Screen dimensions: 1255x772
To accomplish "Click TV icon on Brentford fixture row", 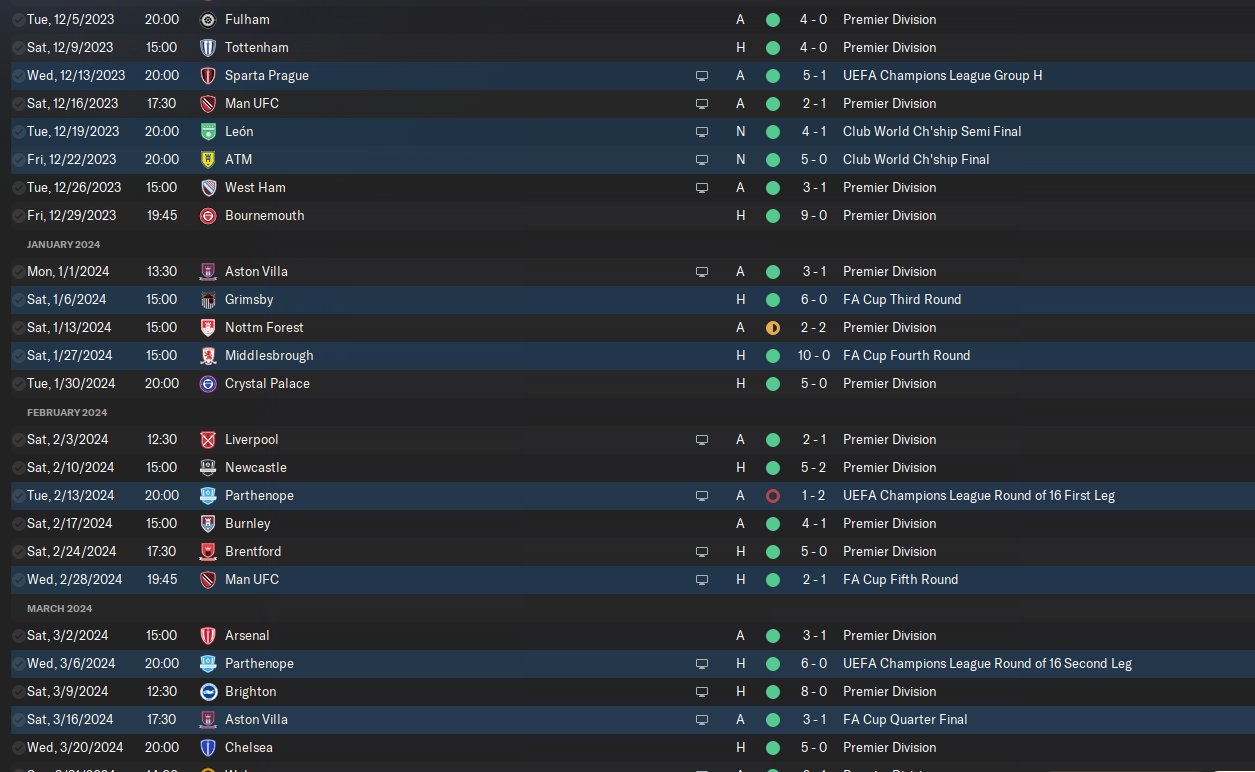I will 702,552.
